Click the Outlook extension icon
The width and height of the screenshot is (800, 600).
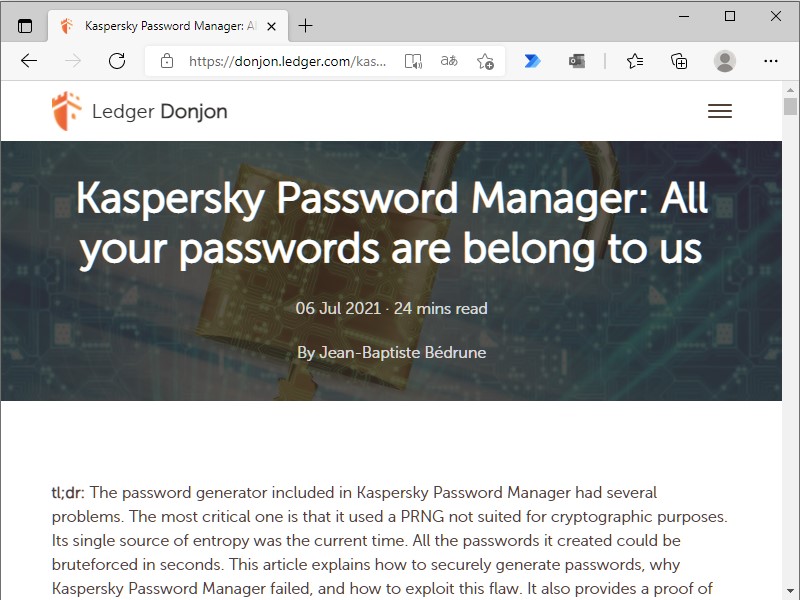[x=577, y=61]
